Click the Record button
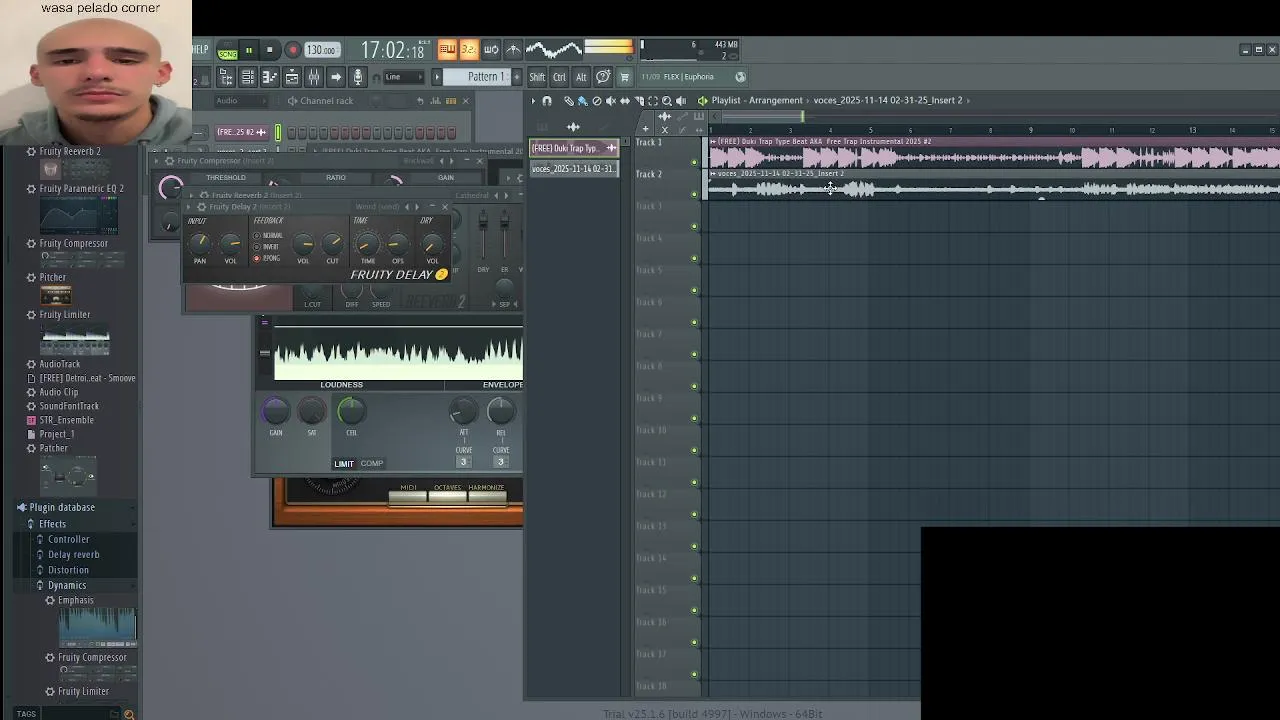This screenshot has height=720, width=1280. (x=293, y=50)
